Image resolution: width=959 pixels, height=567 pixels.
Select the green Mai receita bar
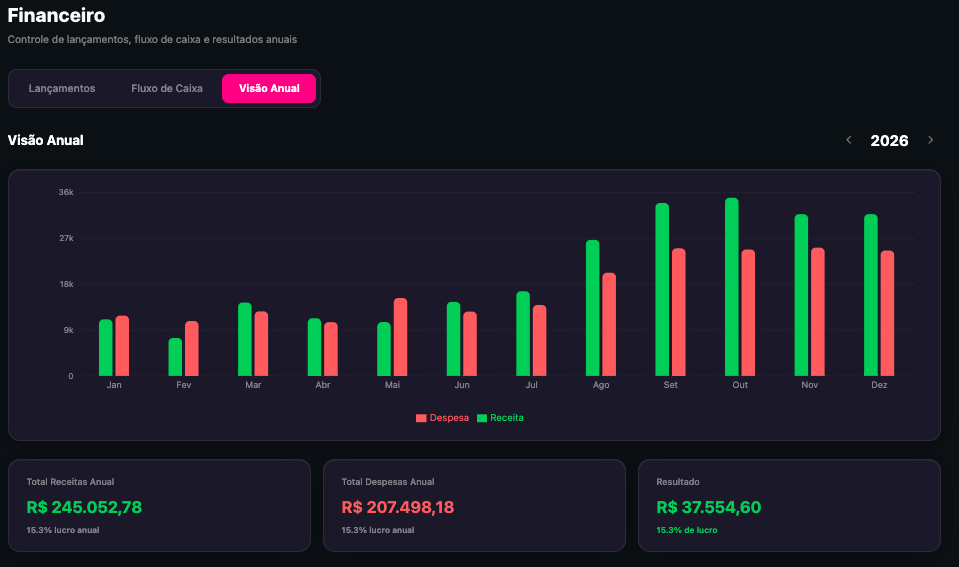pos(384,349)
